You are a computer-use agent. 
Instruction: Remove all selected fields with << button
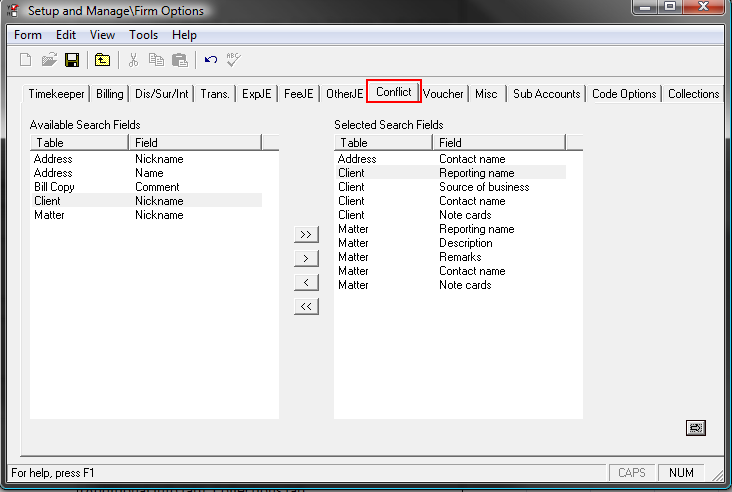coord(306,307)
